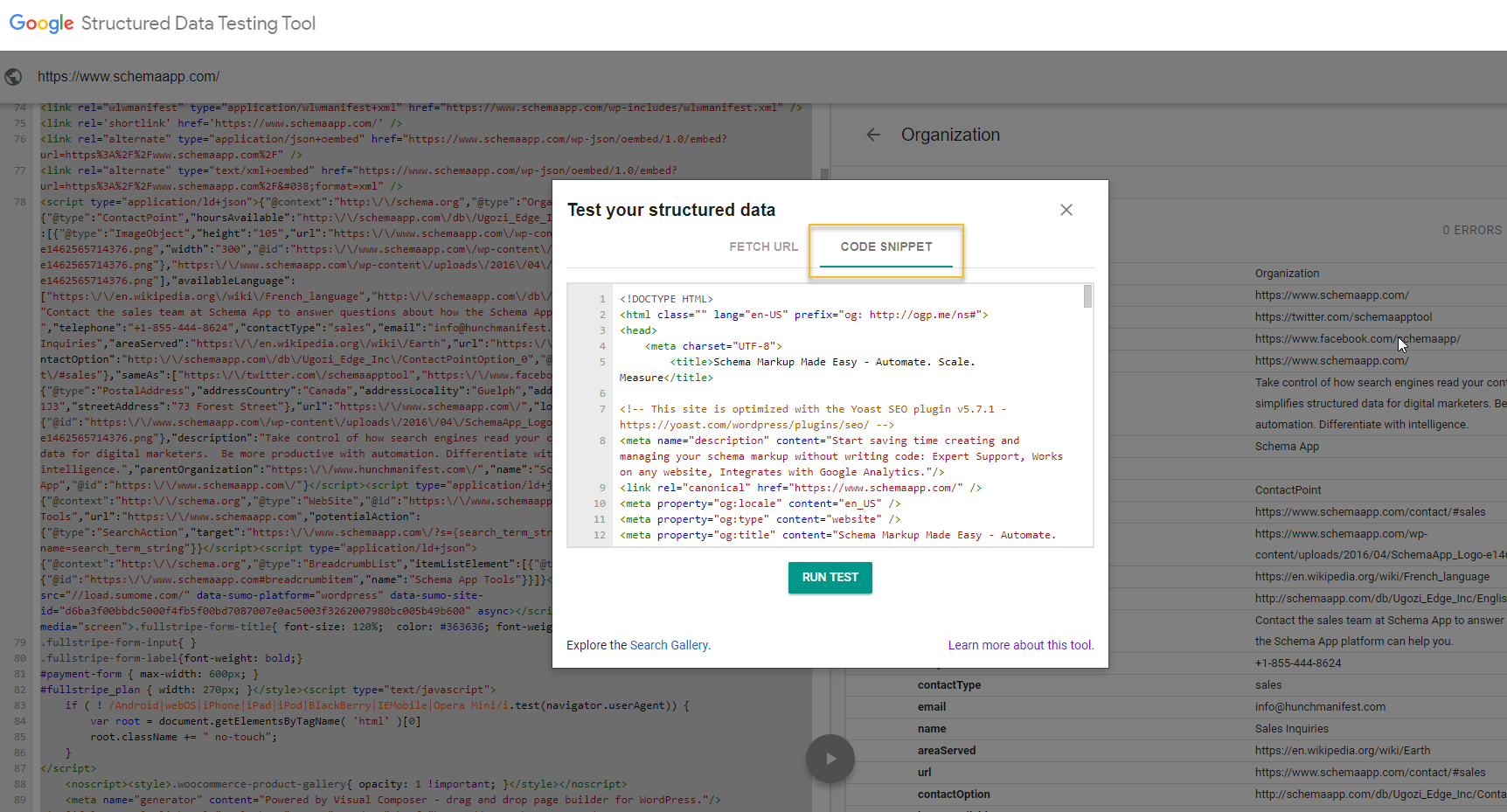This screenshot has width=1507, height=812.
Task: Switch to the FETCH URL tab
Action: (x=763, y=246)
